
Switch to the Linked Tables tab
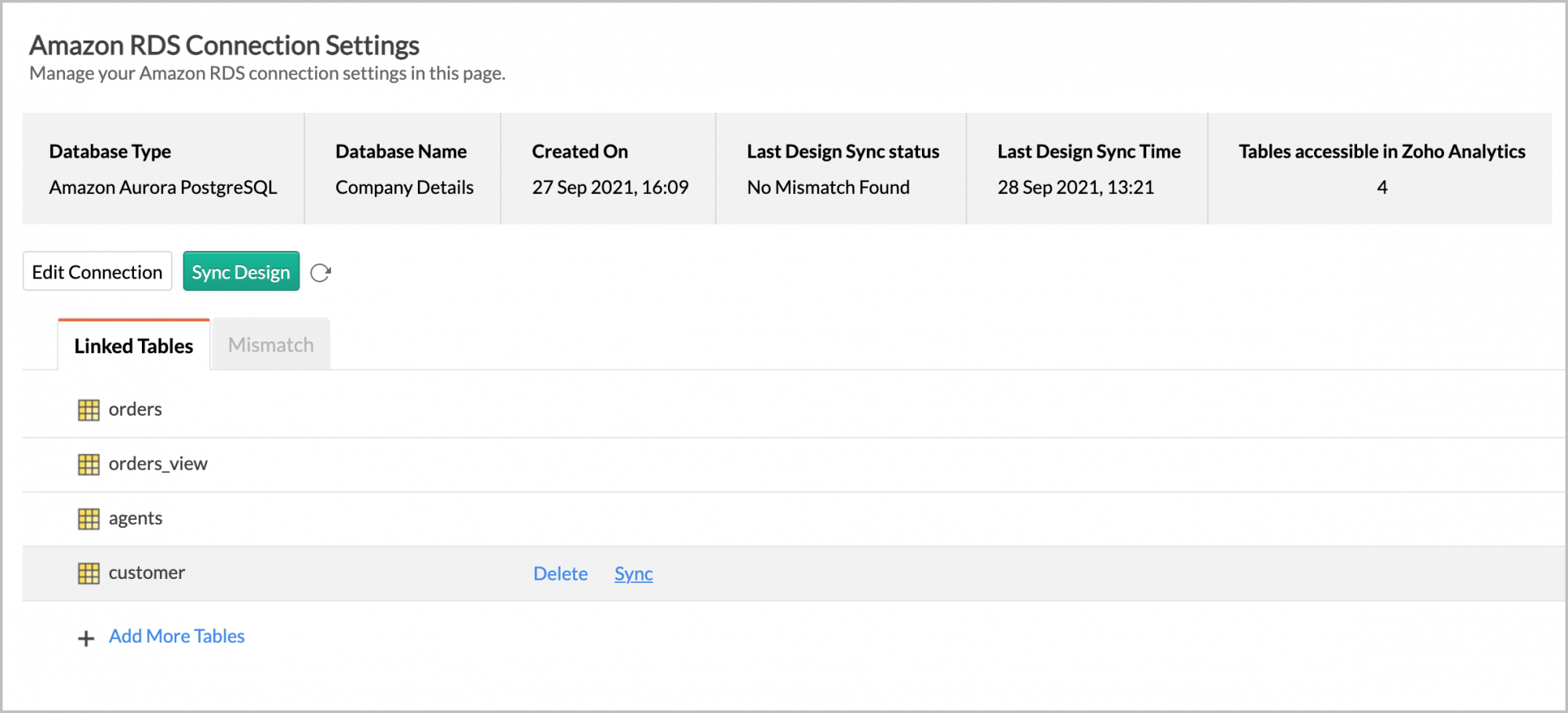click(x=133, y=345)
